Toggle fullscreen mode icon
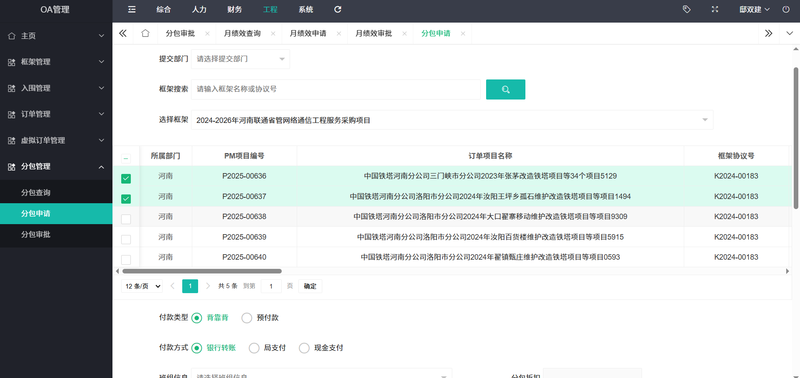 (x=715, y=9)
